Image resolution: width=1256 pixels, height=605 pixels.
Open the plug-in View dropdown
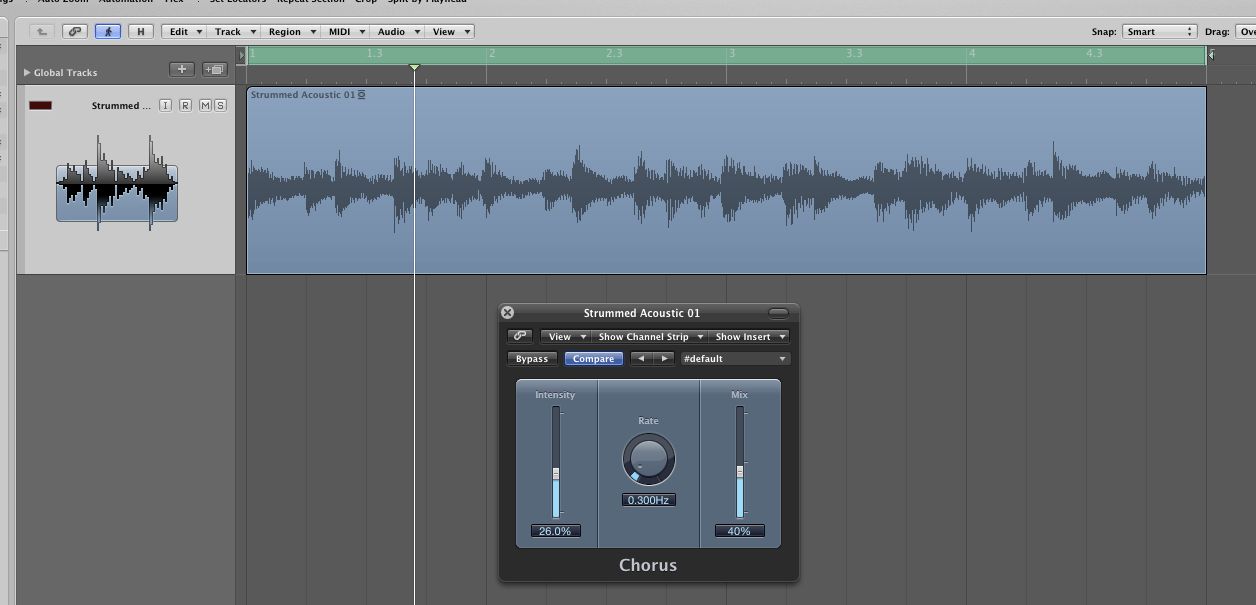(565, 337)
